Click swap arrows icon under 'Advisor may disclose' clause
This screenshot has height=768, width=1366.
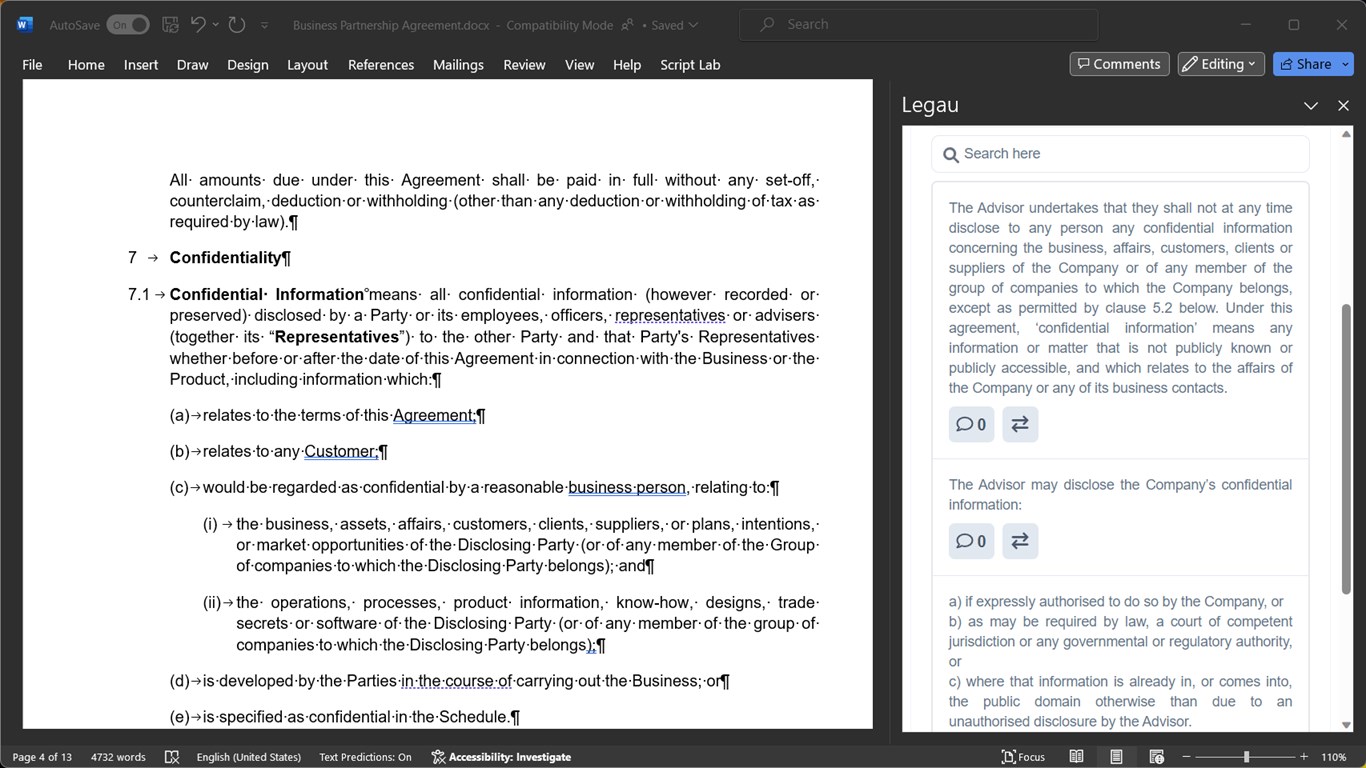click(x=1020, y=541)
